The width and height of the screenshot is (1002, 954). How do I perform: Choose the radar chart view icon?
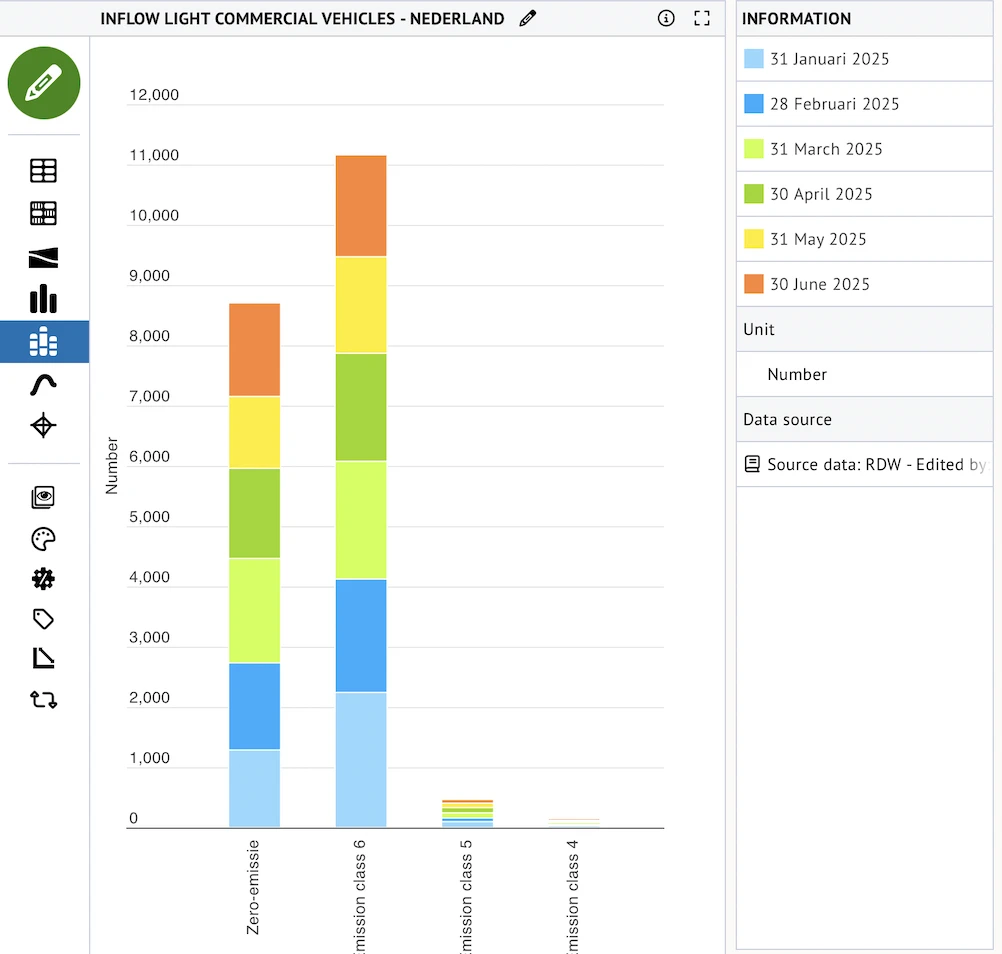click(x=43, y=426)
